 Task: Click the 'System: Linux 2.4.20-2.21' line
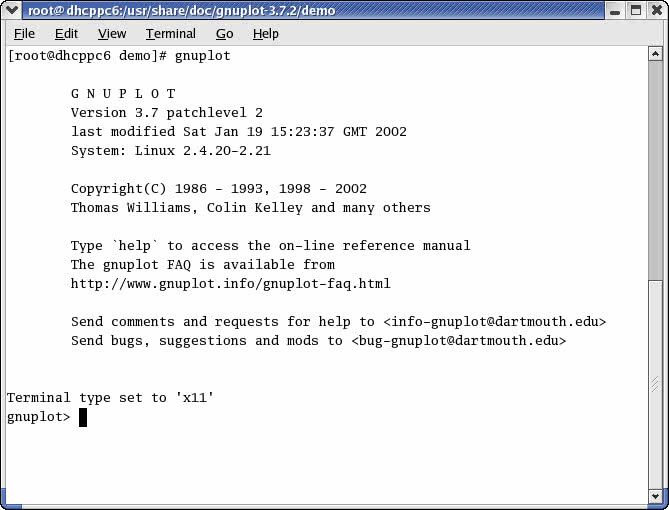[171, 151]
